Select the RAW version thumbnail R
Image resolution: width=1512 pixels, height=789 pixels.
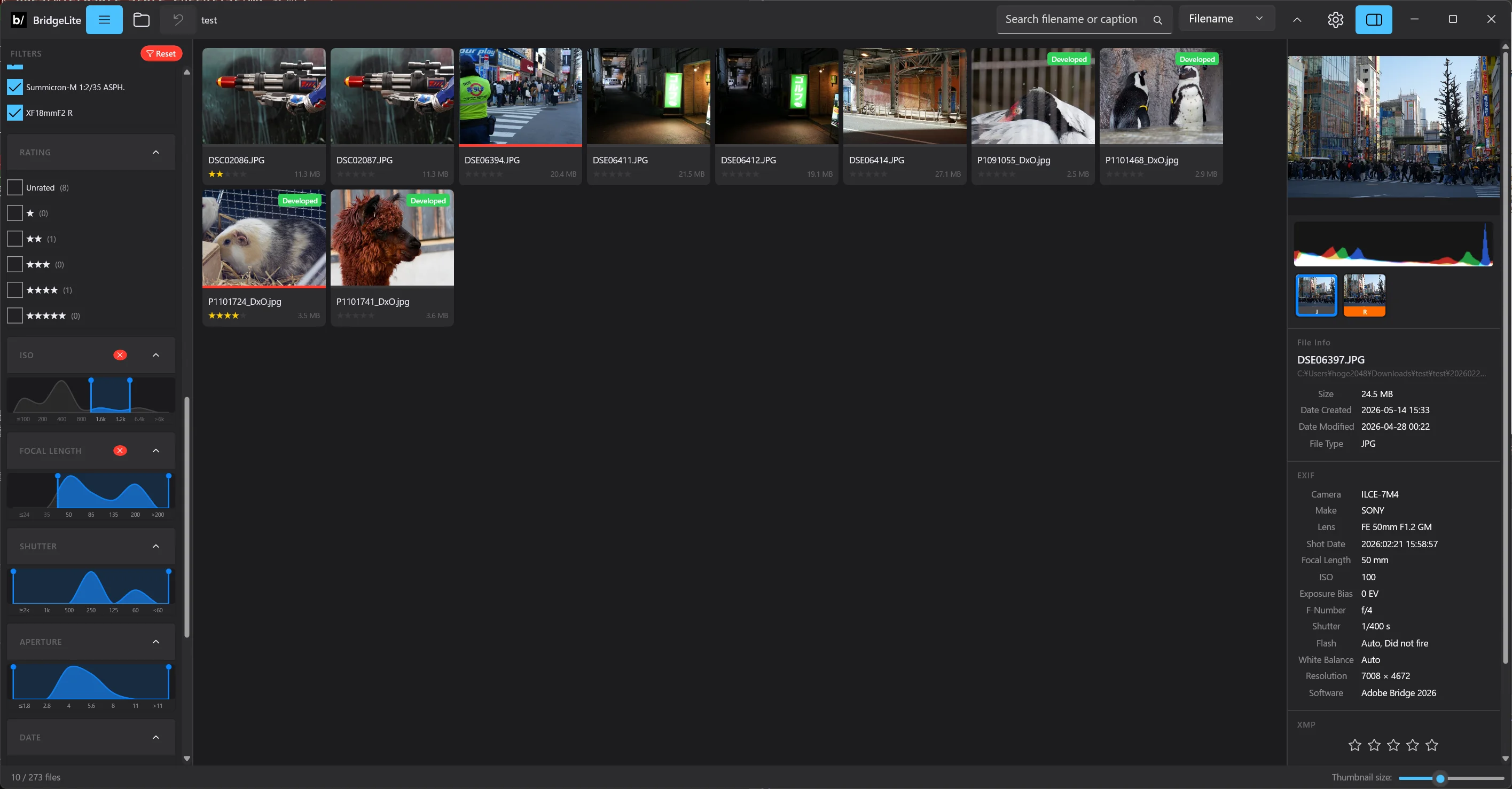click(x=1364, y=295)
